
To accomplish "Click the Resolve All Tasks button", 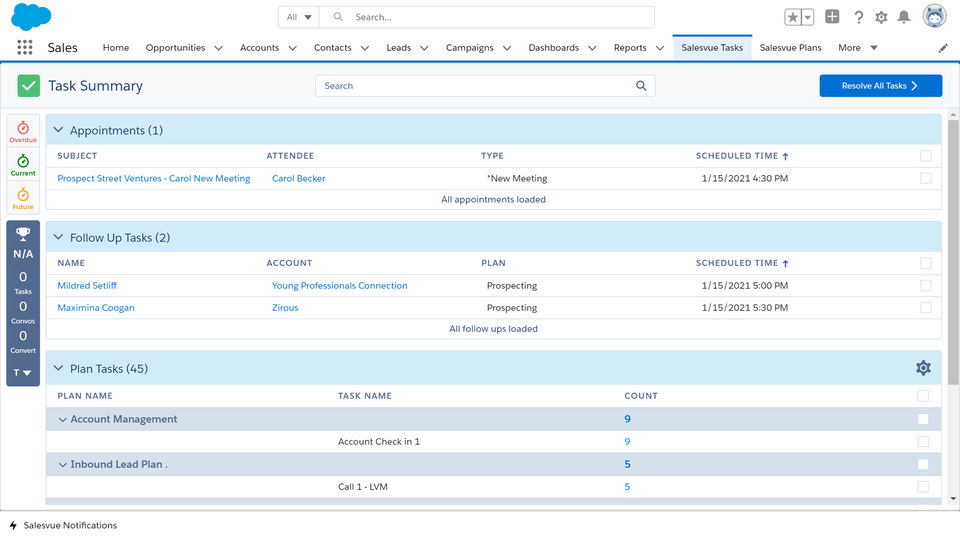I will pos(880,86).
